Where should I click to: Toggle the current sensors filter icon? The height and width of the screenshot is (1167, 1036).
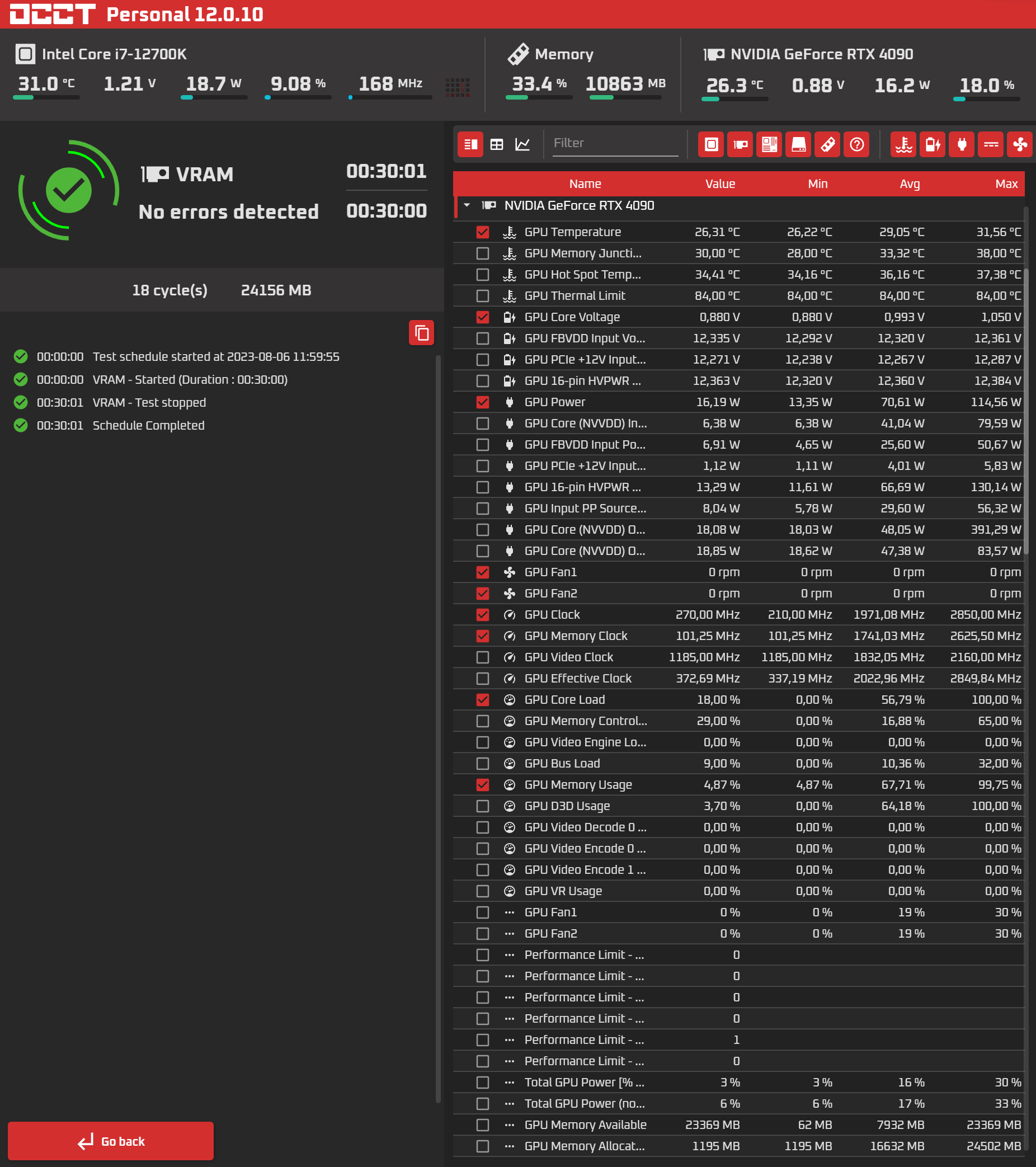(991, 144)
